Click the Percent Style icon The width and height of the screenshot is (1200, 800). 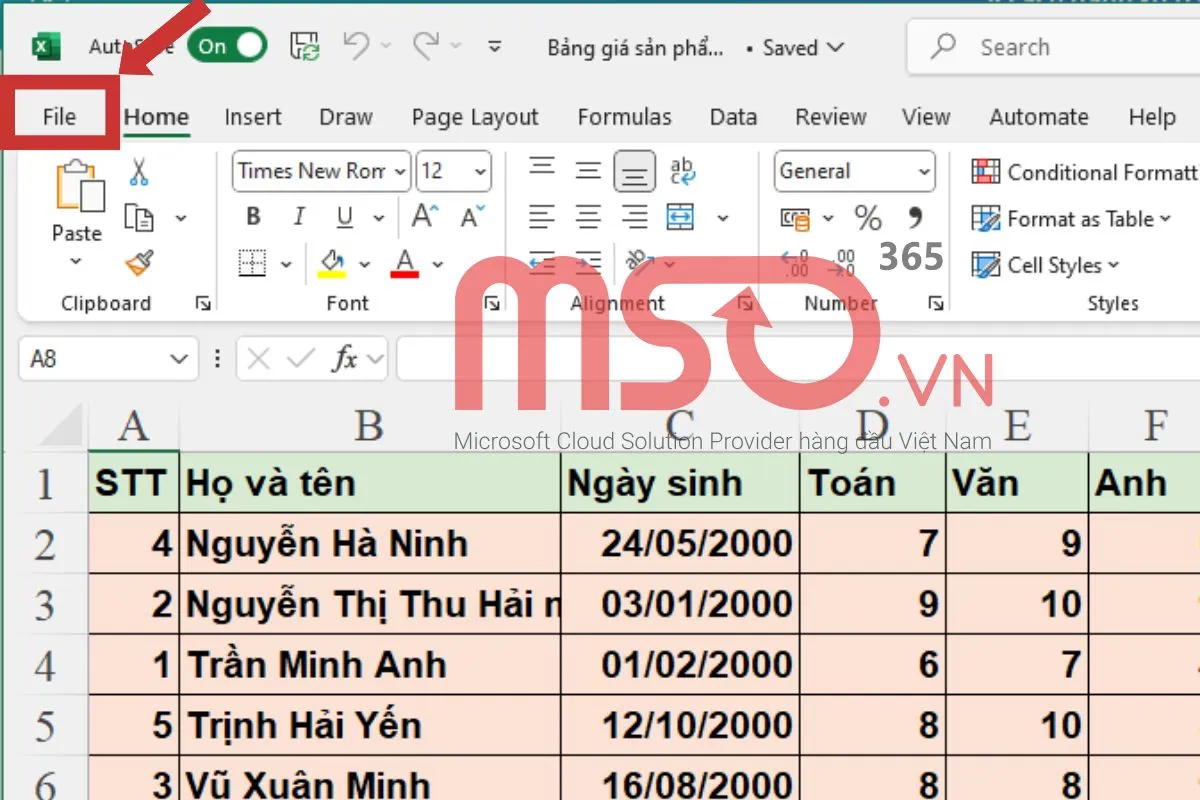[868, 218]
